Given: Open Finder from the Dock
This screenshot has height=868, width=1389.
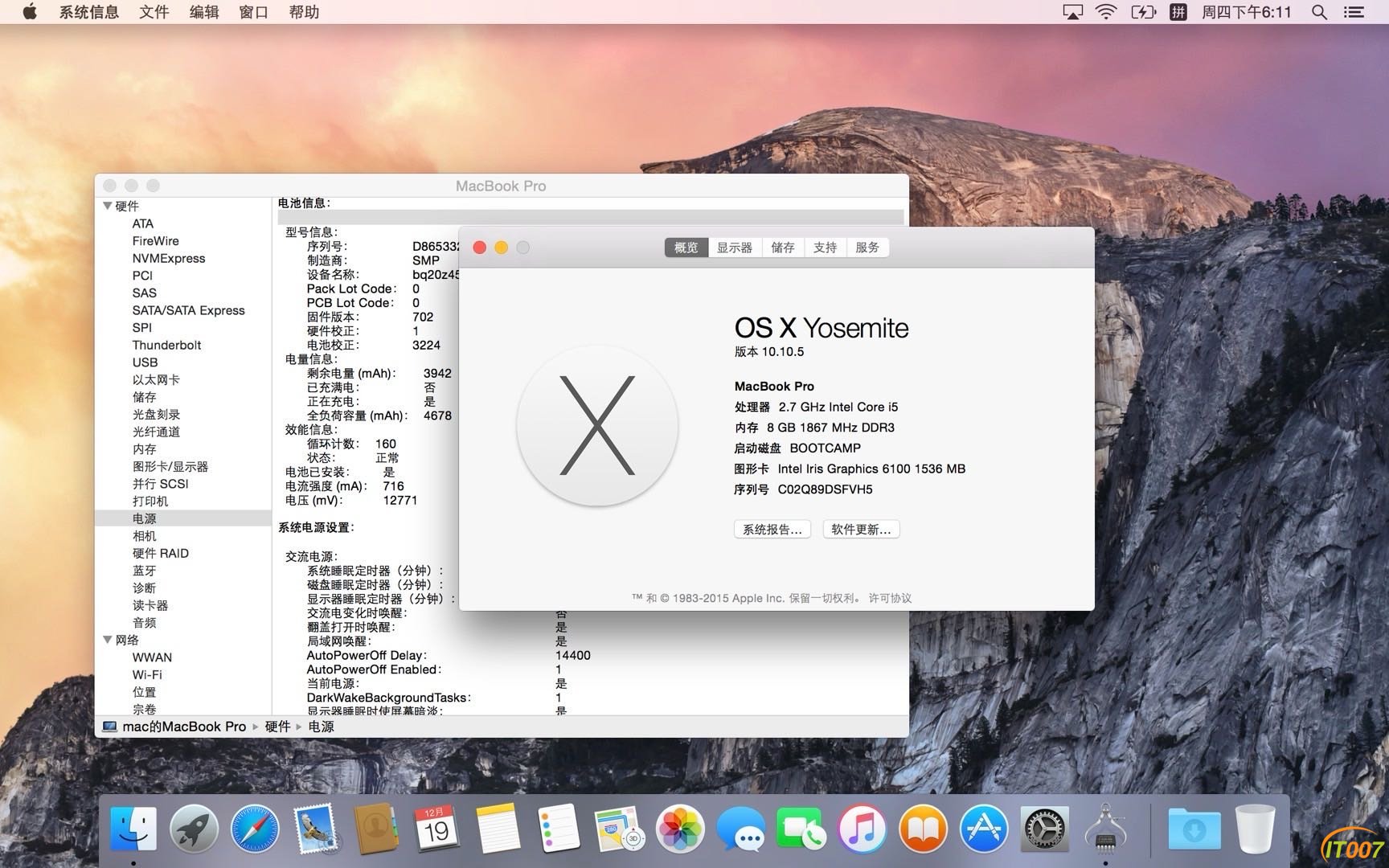Looking at the screenshot, I should tap(133, 828).
